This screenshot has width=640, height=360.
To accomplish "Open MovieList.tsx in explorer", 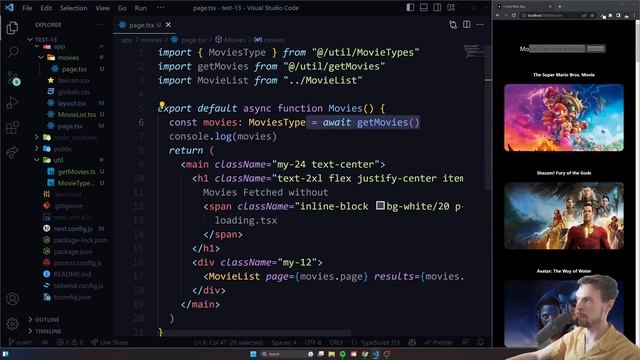I will click(x=77, y=115).
